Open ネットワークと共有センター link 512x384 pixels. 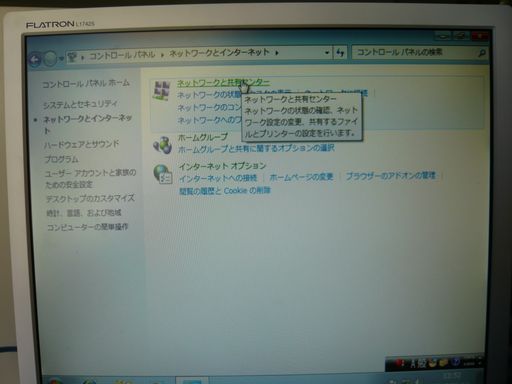tap(223, 82)
